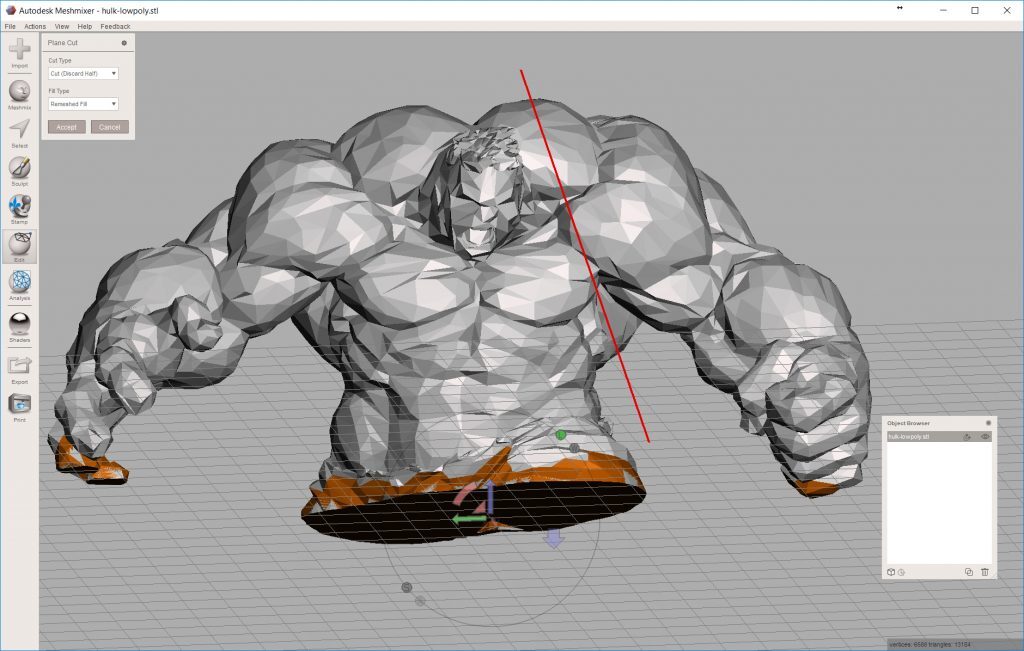Image resolution: width=1024 pixels, height=651 pixels.
Task: Click the Object Browser title text
Action: point(908,423)
